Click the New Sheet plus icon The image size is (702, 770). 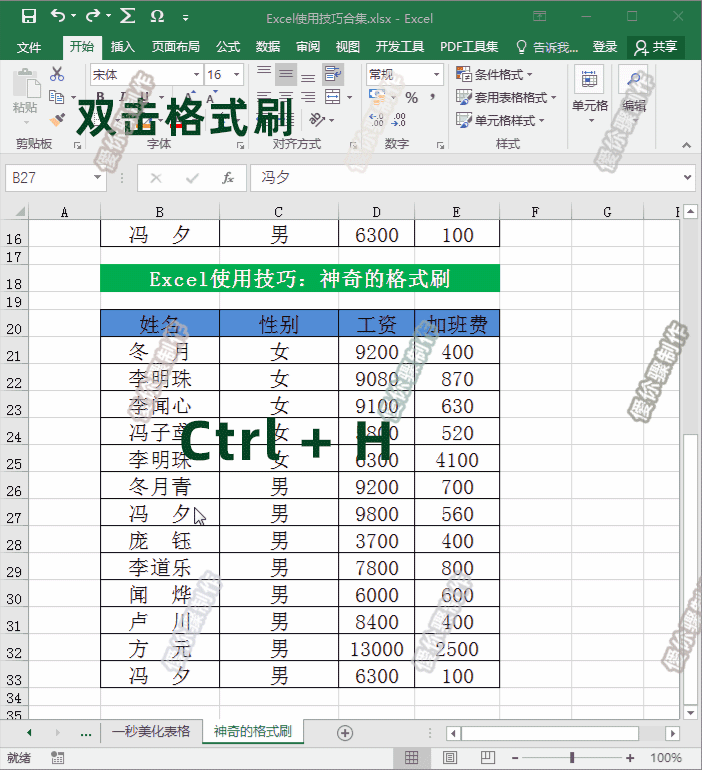pos(345,733)
